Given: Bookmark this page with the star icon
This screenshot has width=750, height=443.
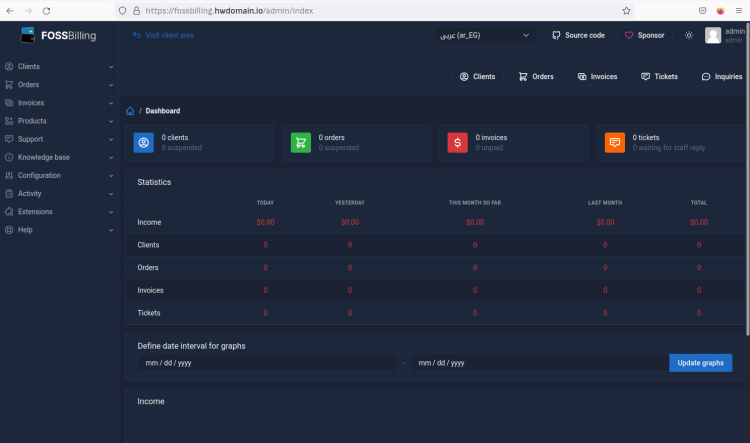Looking at the screenshot, I should click(x=627, y=10).
